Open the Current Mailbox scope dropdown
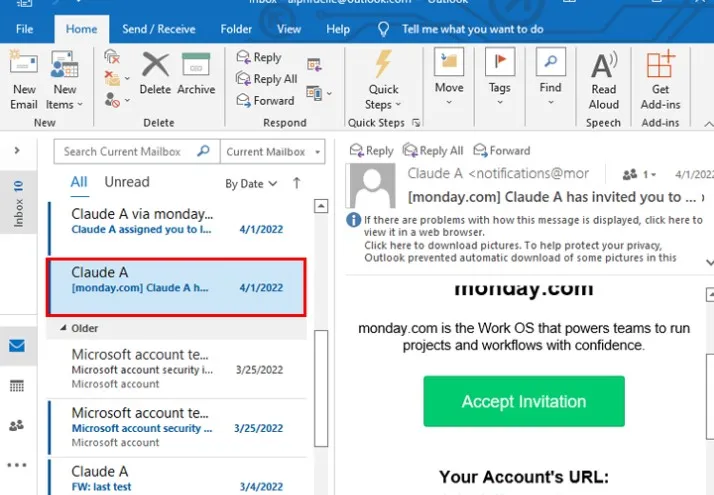The image size is (714, 495). [x=273, y=152]
